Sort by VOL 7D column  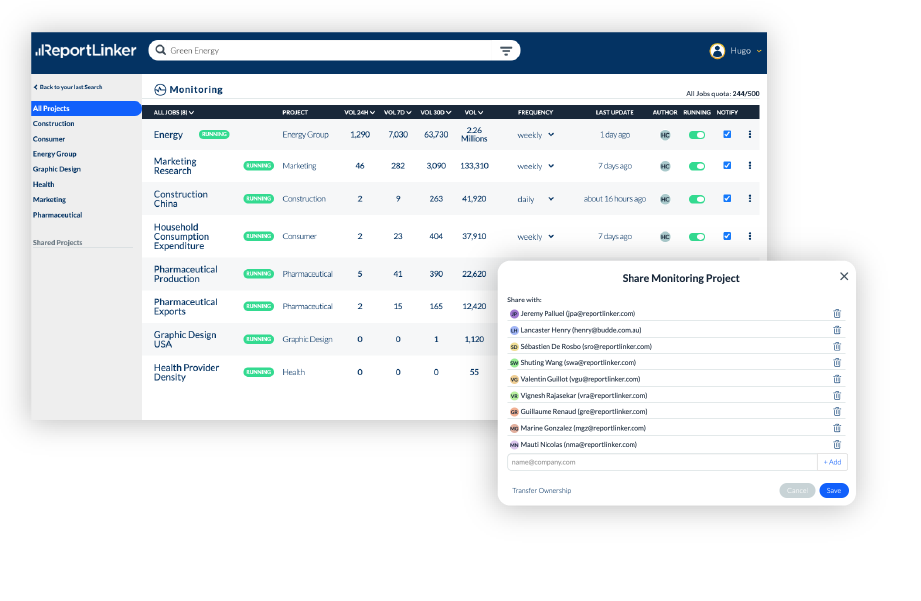pos(398,112)
